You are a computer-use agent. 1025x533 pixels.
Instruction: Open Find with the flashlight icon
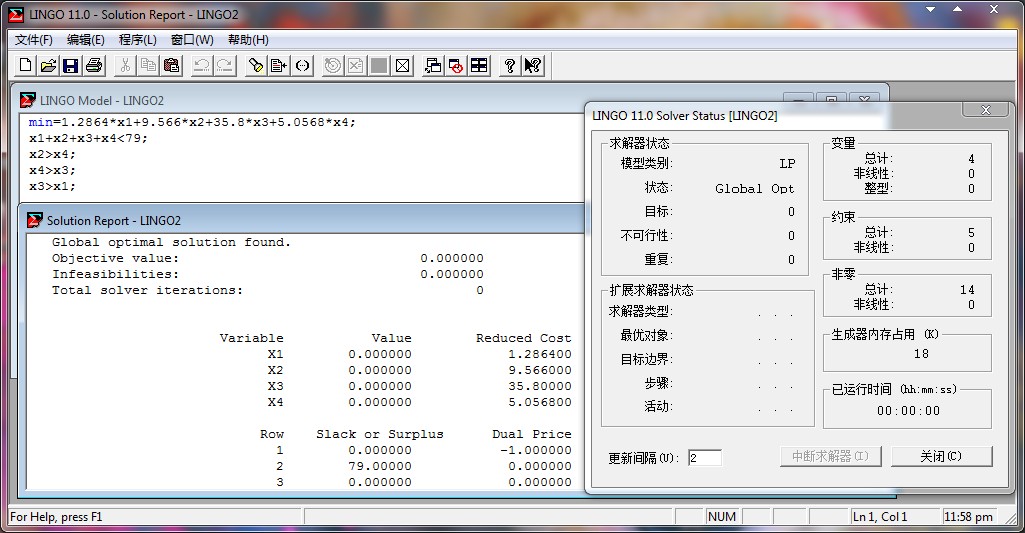pos(256,65)
